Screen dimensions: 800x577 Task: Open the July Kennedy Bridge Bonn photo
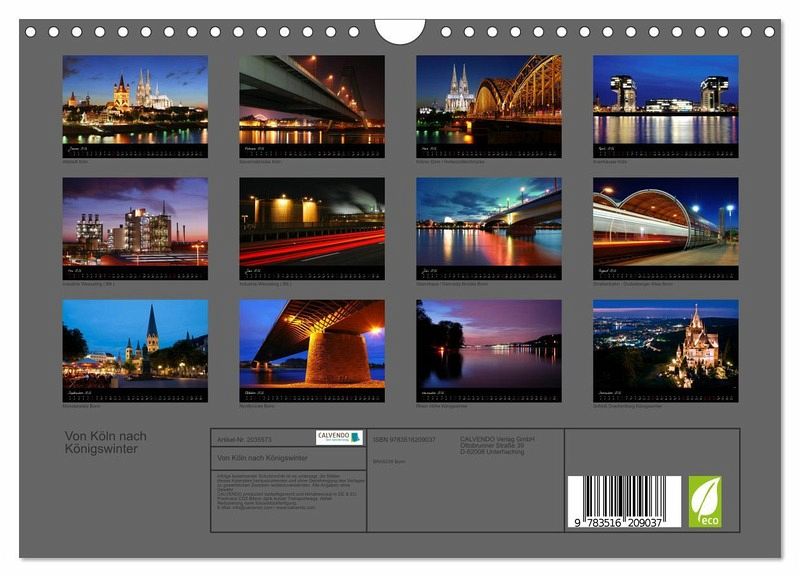(488, 223)
